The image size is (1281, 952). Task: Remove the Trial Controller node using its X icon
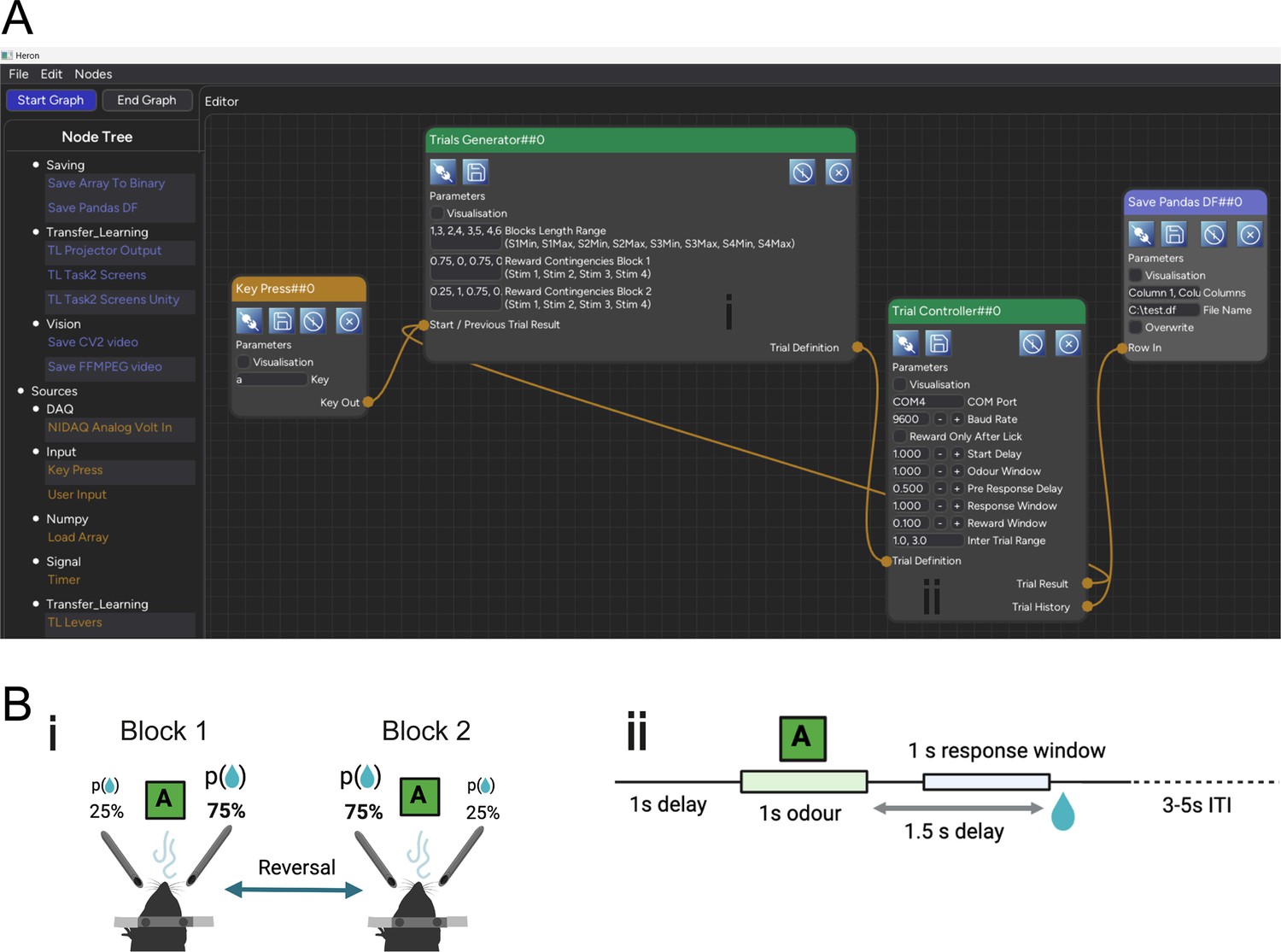[1068, 343]
